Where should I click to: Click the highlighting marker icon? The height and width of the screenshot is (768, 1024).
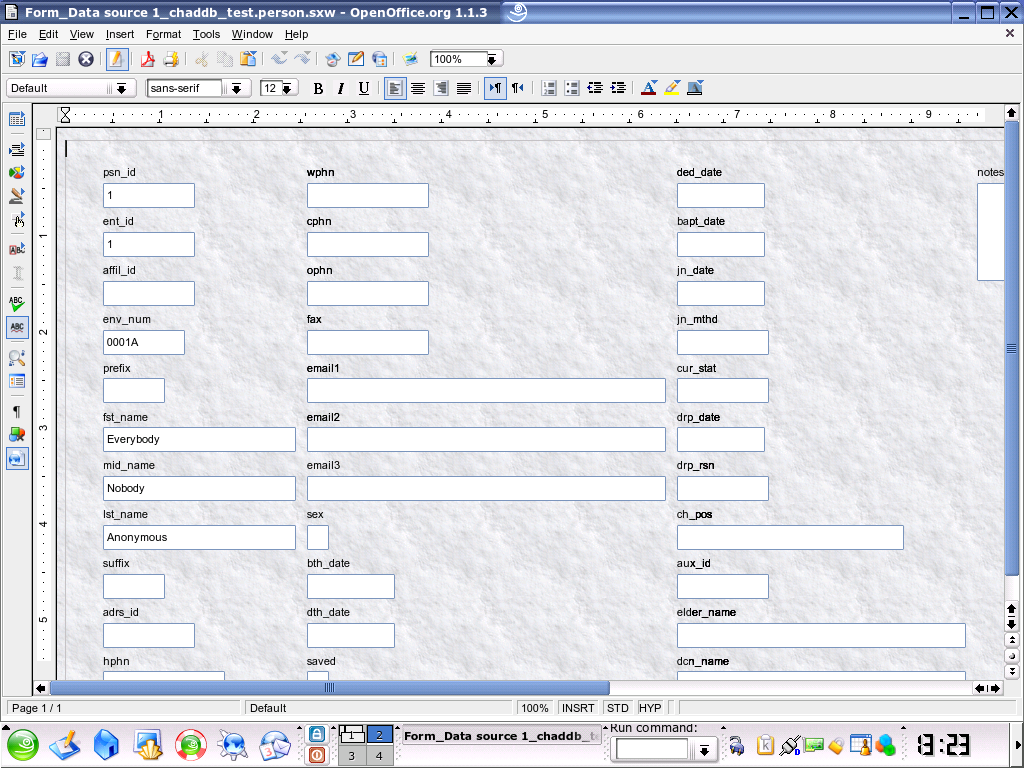(672, 88)
